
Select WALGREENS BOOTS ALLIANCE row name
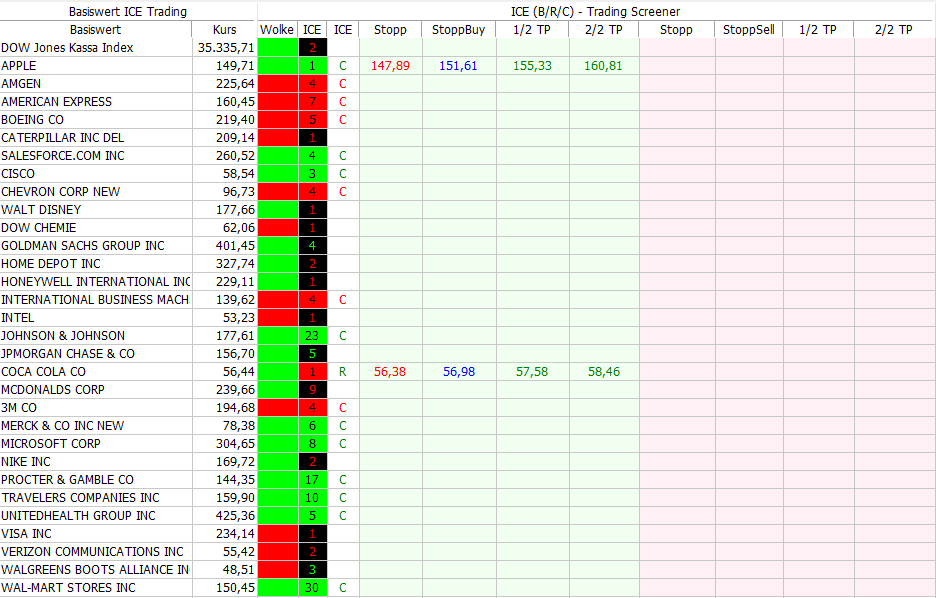96,569
